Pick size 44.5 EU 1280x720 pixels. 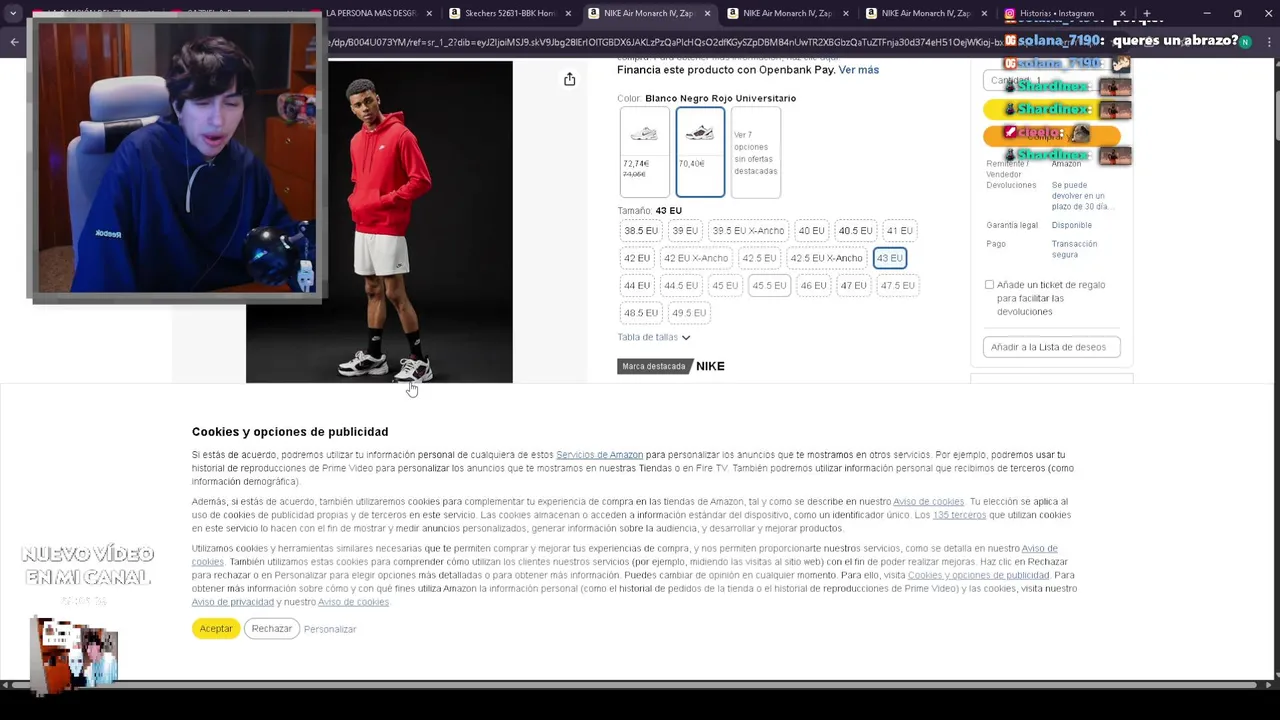[681, 286]
